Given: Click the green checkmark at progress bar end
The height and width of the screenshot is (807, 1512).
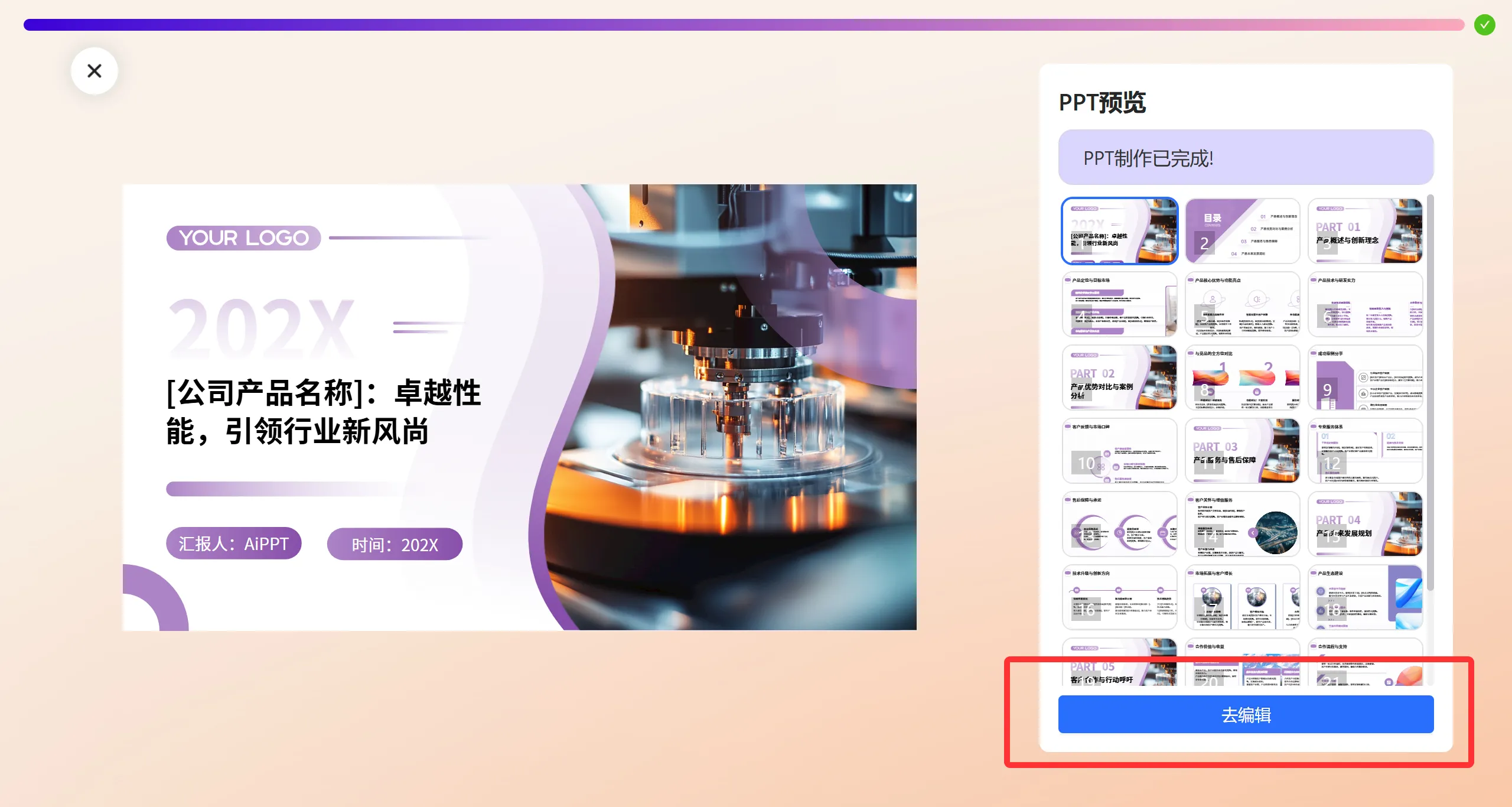Looking at the screenshot, I should pos(1484,24).
